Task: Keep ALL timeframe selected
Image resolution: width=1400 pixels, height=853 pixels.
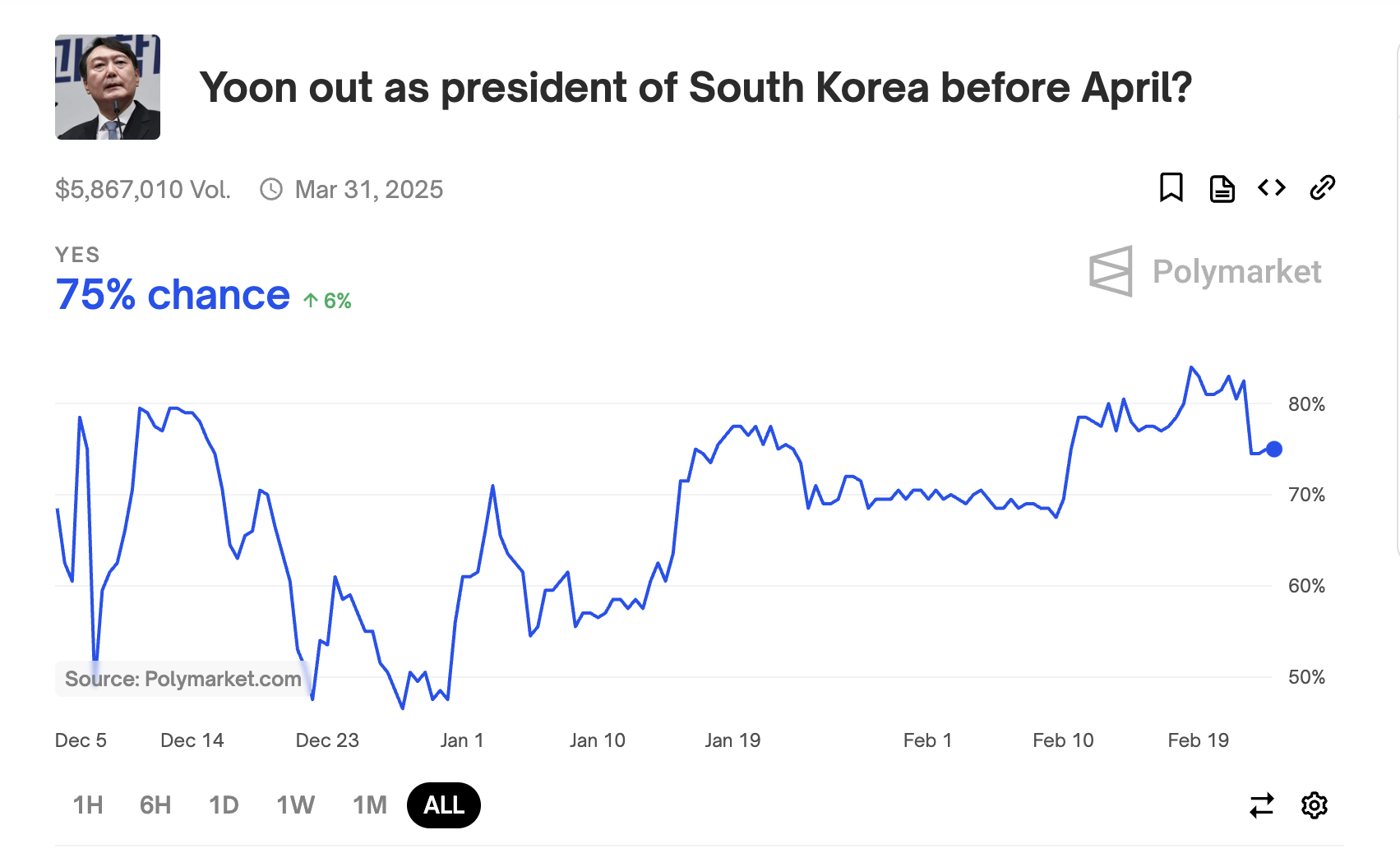Action: pos(443,805)
